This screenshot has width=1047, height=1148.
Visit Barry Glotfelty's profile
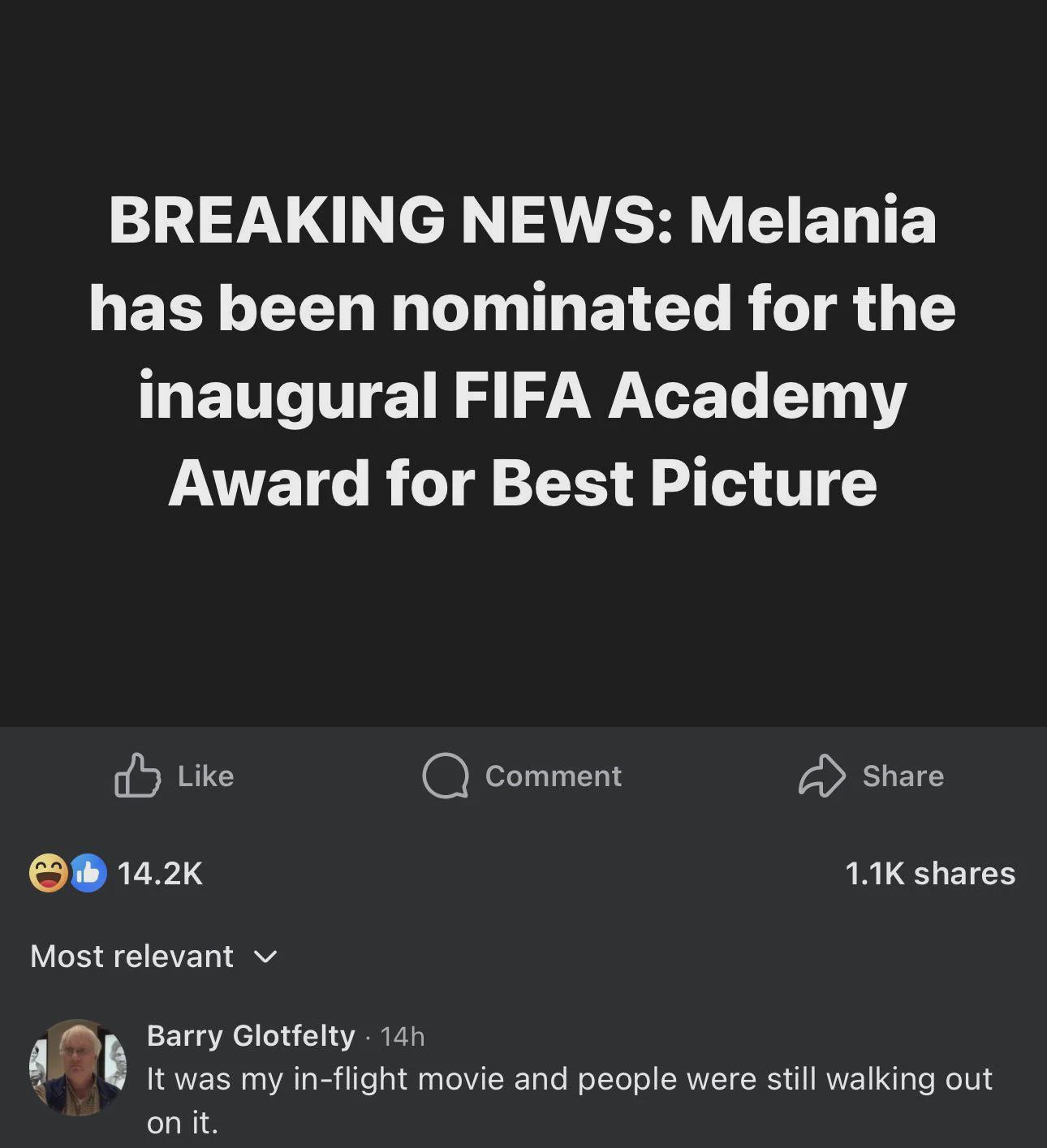click(x=252, y=1036)
